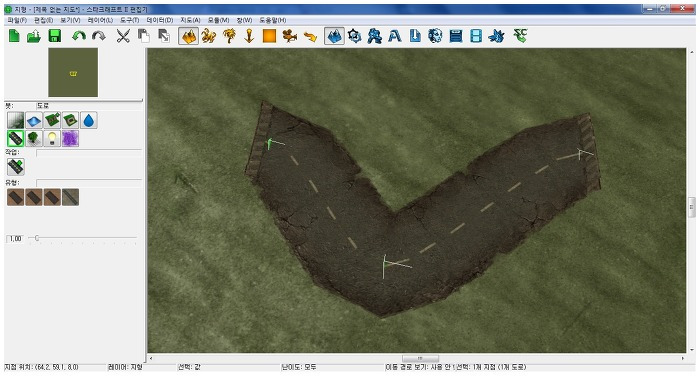Create a new map document
700x376 pixels.
(14, 36)
